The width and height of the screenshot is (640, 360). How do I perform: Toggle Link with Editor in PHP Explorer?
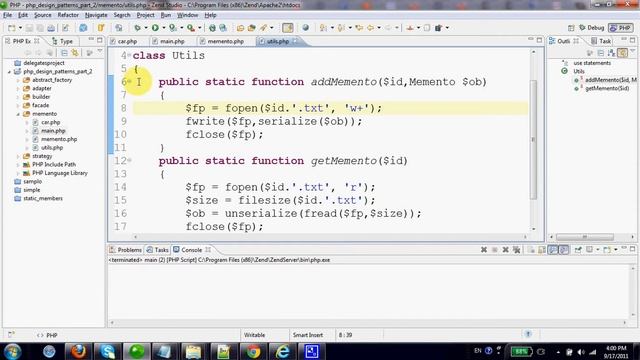coord(75,53)
